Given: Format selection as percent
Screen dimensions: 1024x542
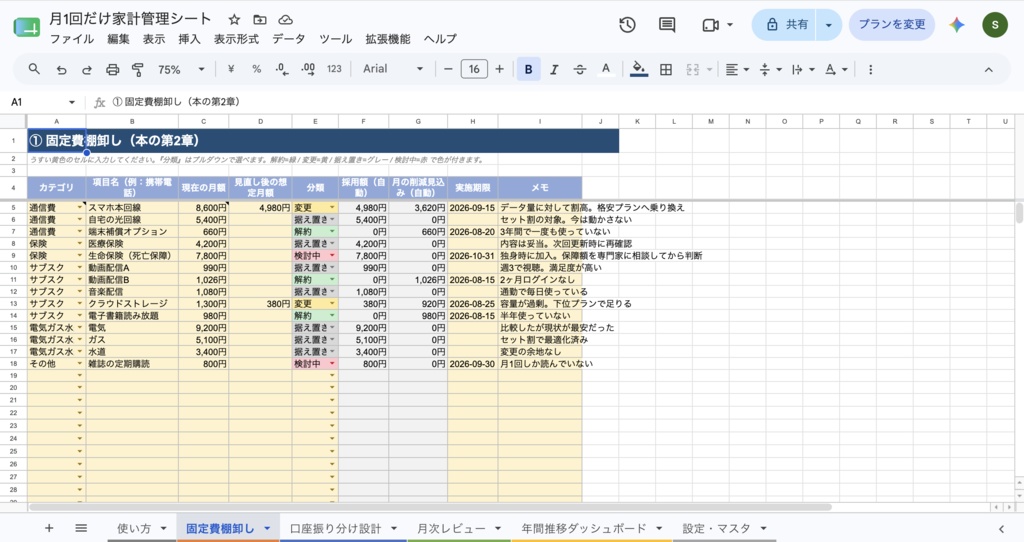Looking at the screenshot, I should [x=257, y=69].
